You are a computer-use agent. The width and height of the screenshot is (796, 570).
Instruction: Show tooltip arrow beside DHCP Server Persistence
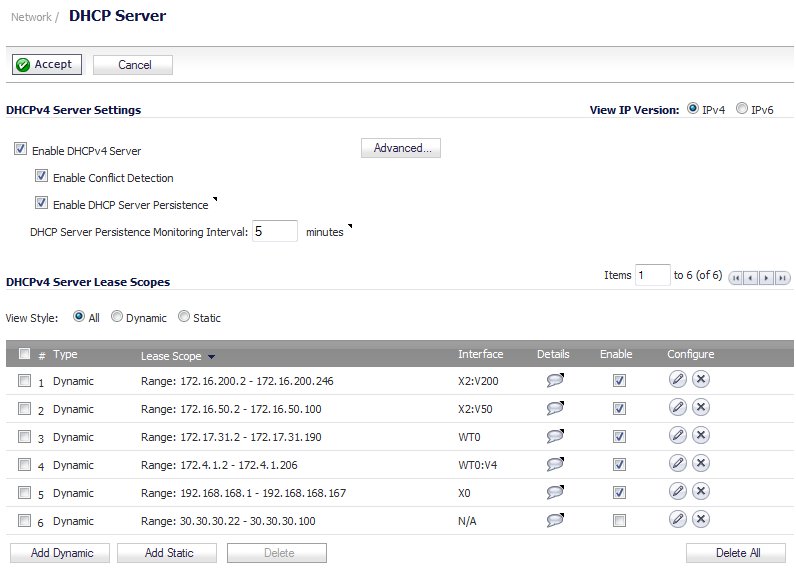coord(215,199)
